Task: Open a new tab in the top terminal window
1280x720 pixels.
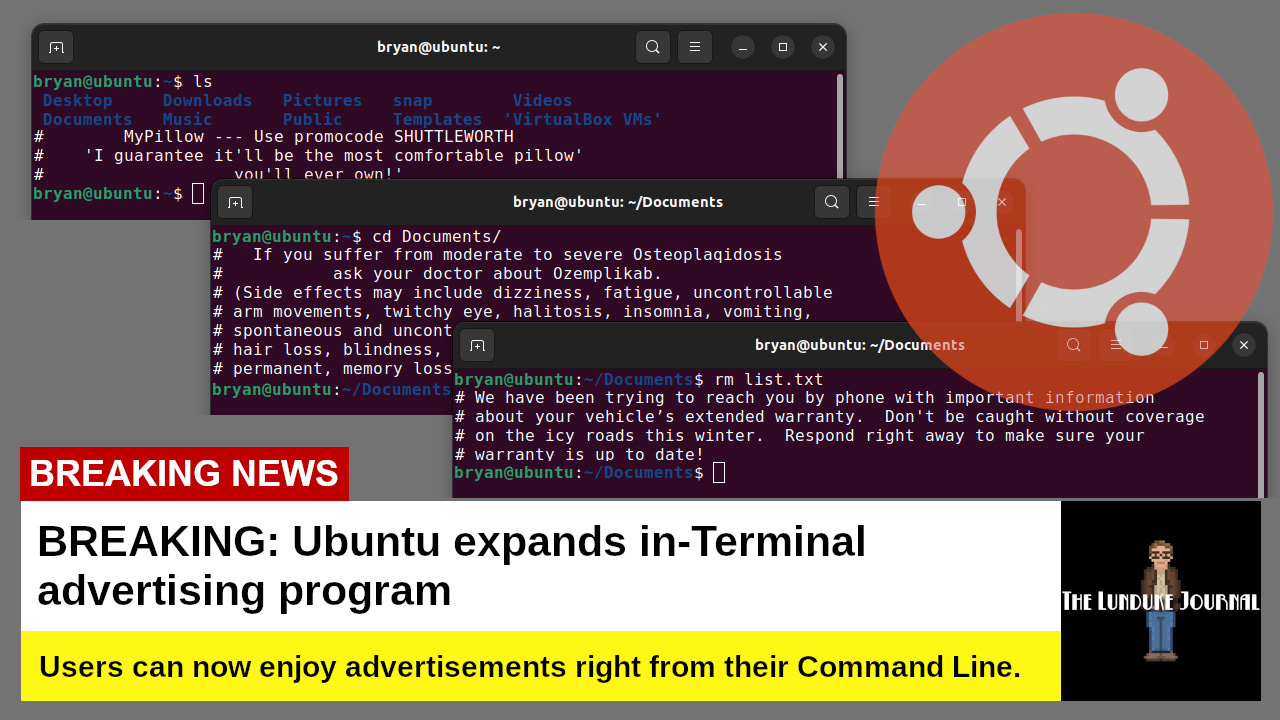Action: (x=56, y=47)
